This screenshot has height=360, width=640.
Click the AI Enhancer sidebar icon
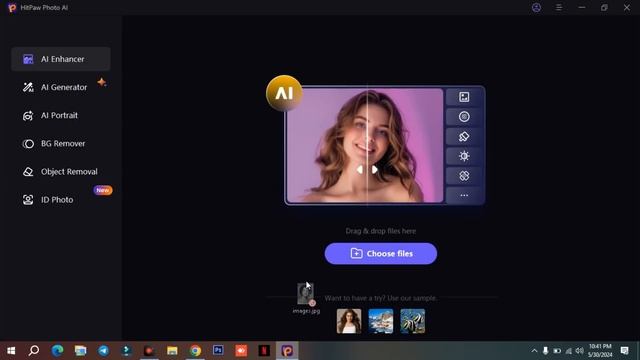pyautogui.click(x=28, y=60)
